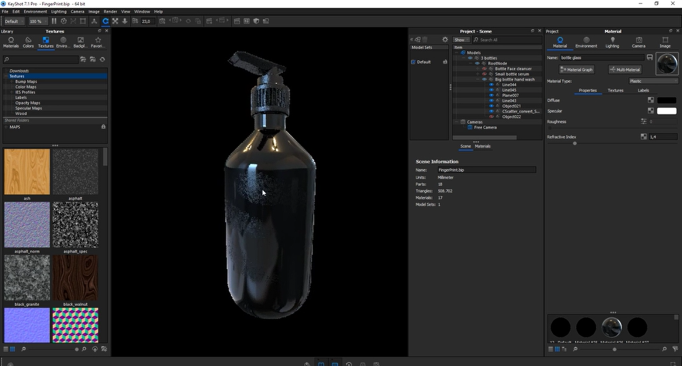Open the 100 % zoom dropdown
The image size is (682, 366).
(x=38, y=21)
